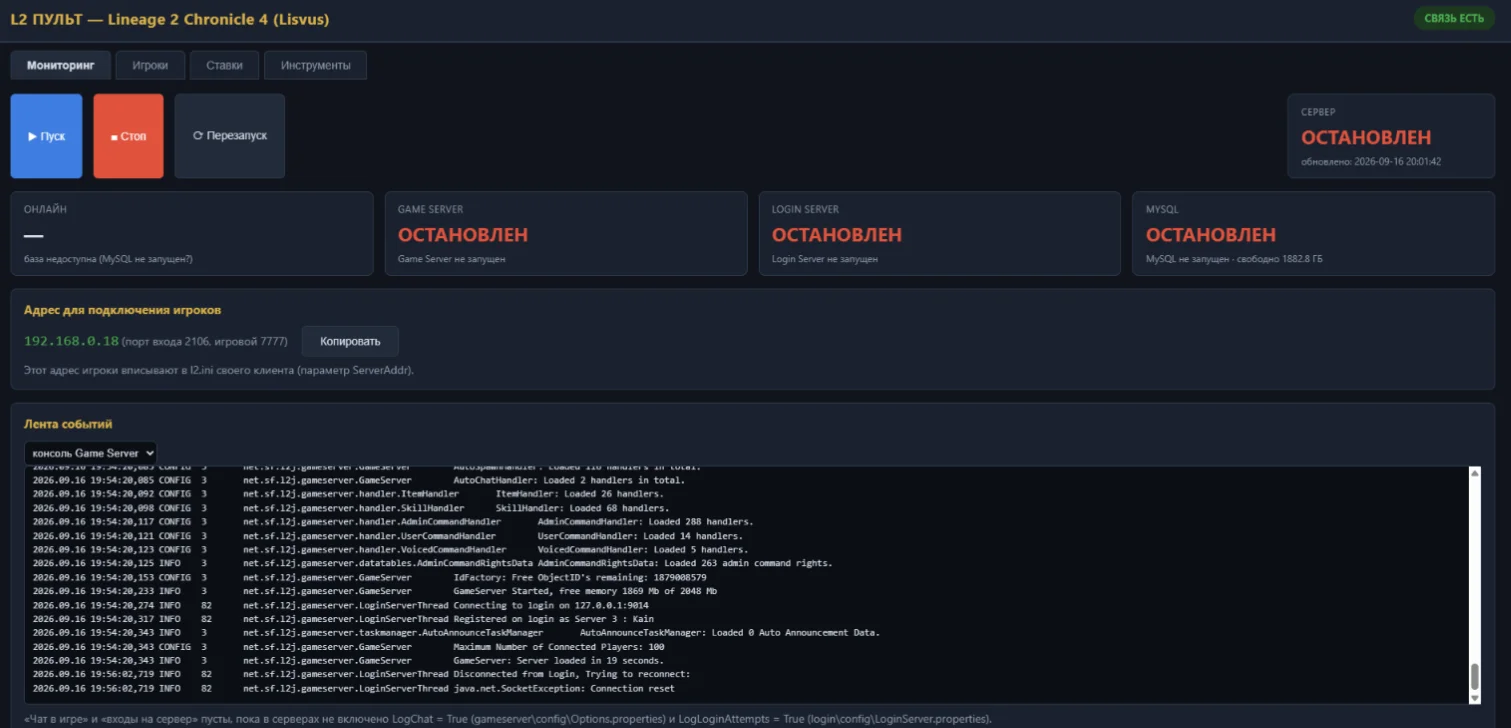Screen dimensions: 1511x728
Task: Go to the Ставки tab
Action: point(224,65)
